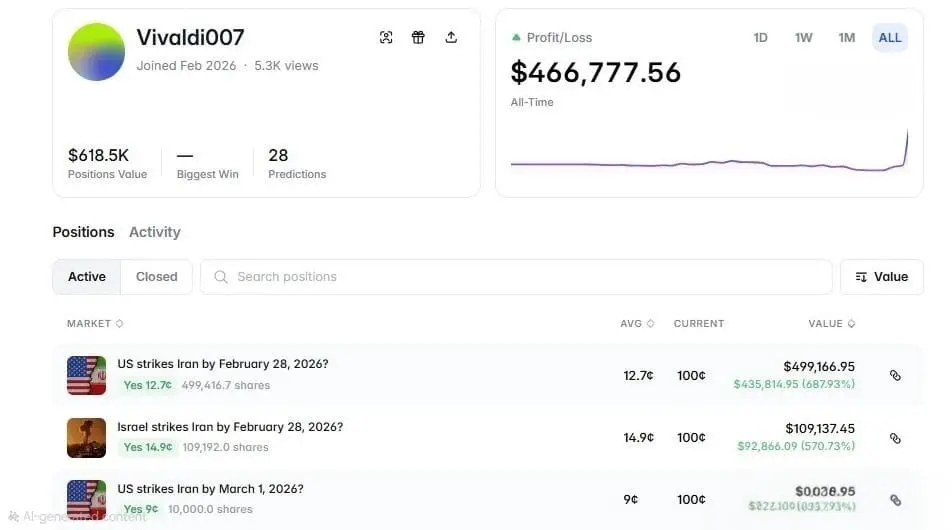The height and width of the screenshot is (530, 952).
Task: Click the profit/loss line chart
Action: click(709, 152)
